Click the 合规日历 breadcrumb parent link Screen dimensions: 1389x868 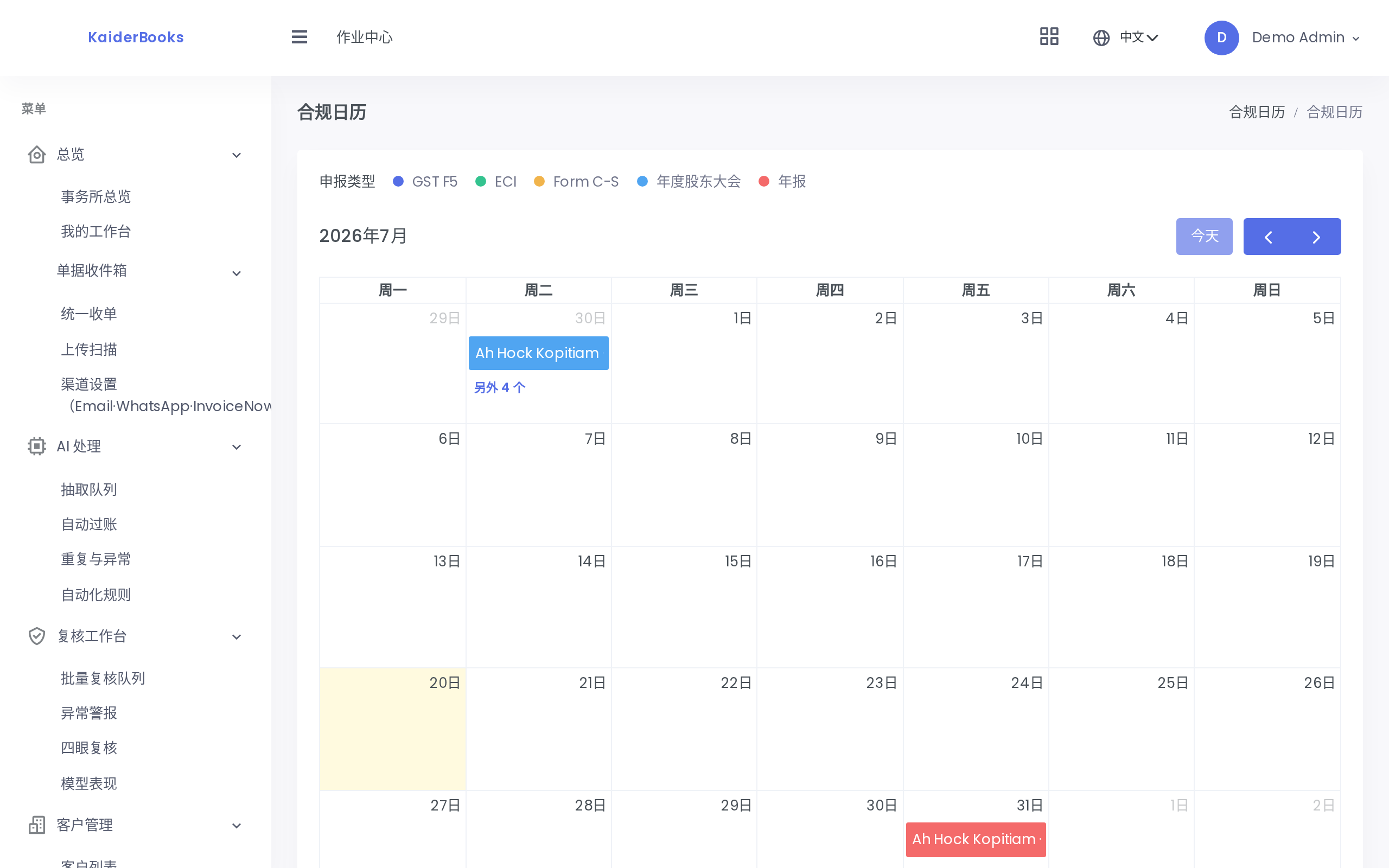pos(1257,112)
